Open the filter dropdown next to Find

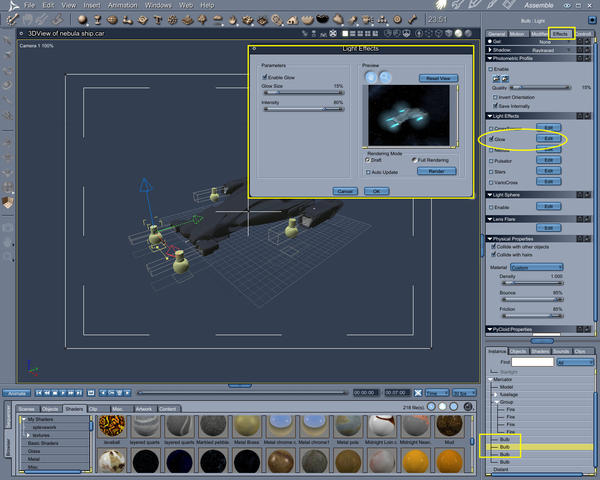click(x=575, y=362)
